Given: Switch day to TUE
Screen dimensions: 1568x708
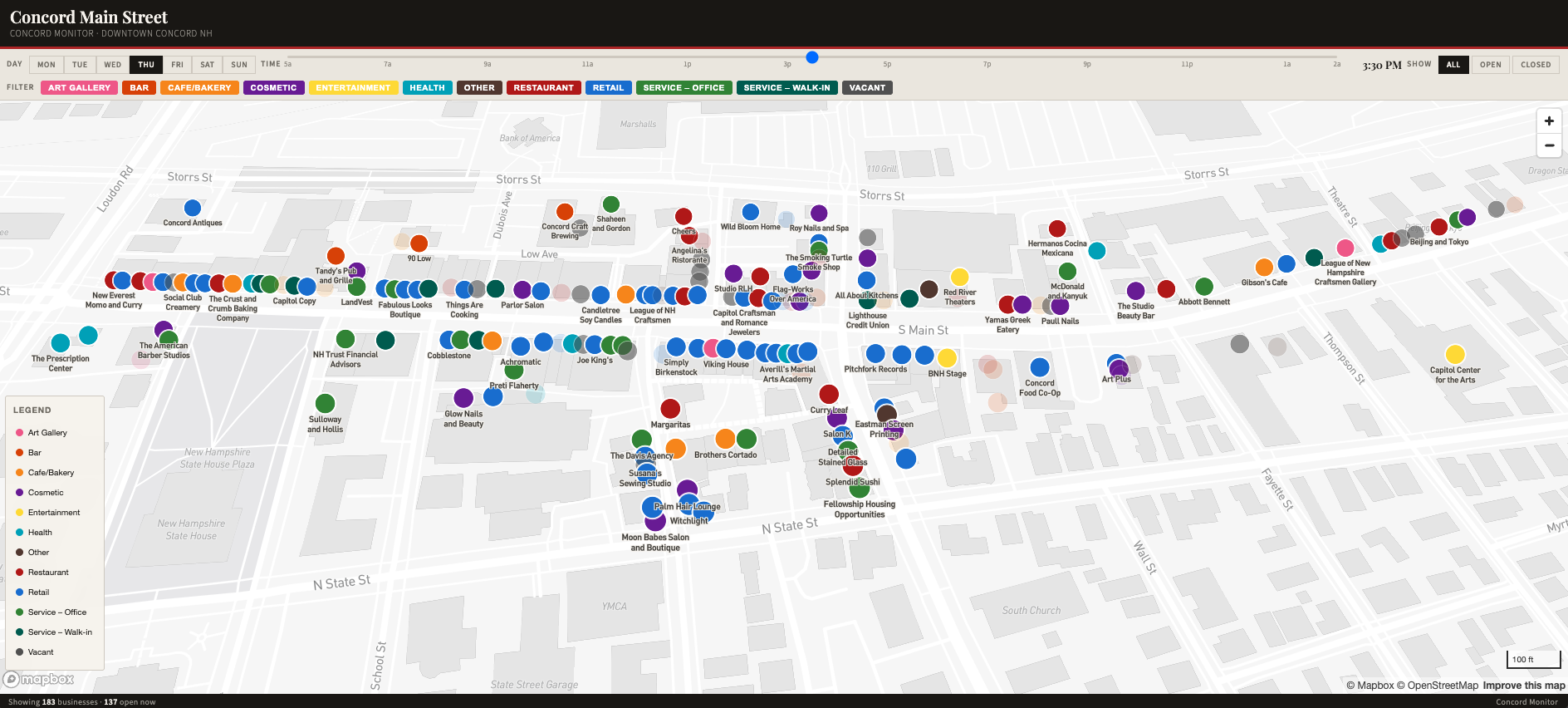Looking at the screenshot, I should (x=80, y=65).
